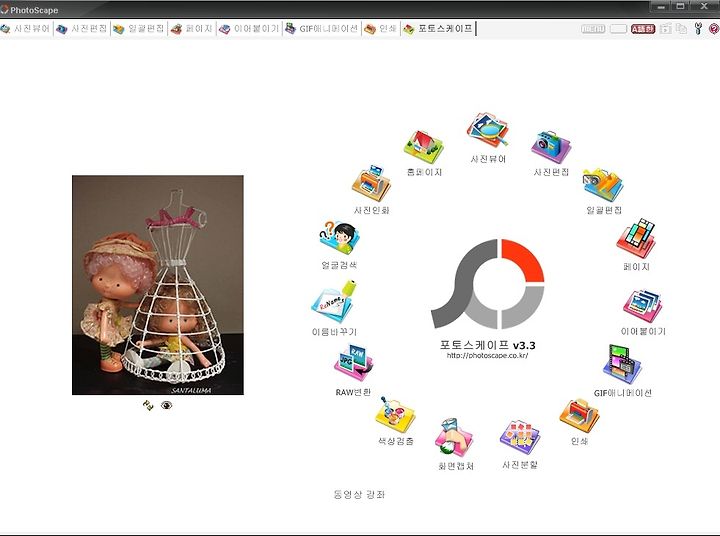Image resolution: width=720 pixels, height=536 pixels.
Task: Open settings with the wrench icon
Action: pyautogui.click(x=698, y=28)
